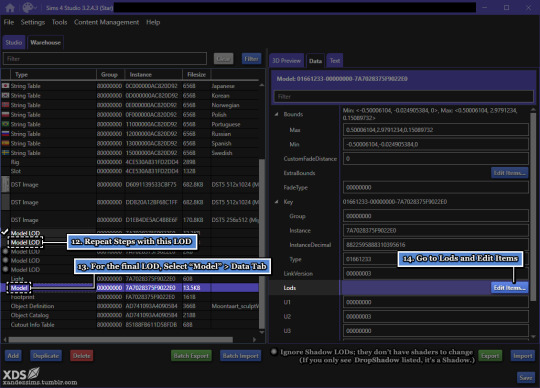Click Edit Items for ExtraBounds
The image size is (540, 388).
pyautogui.click(x=509, y=173)
